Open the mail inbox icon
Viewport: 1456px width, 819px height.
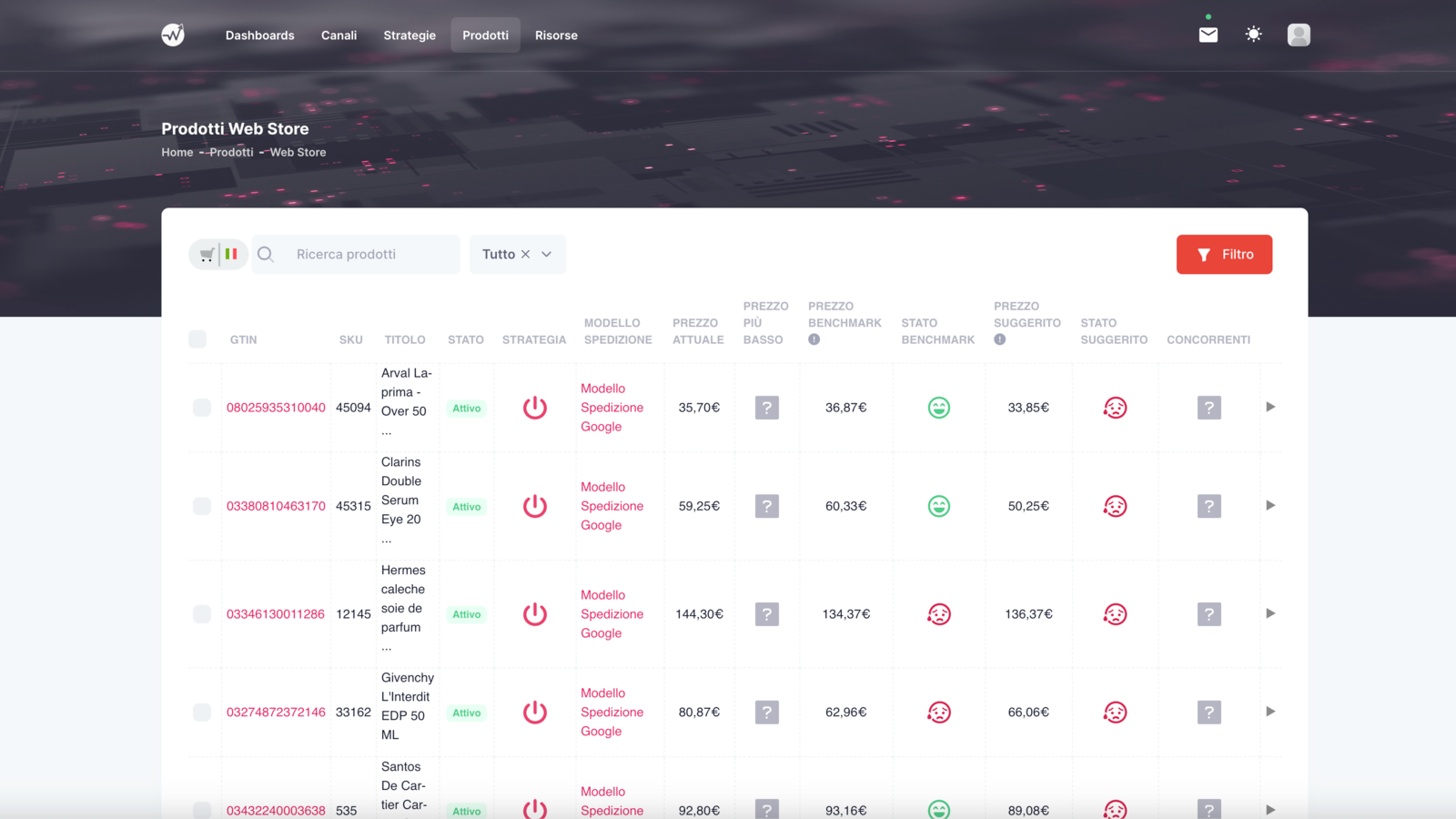tap(1208, 35)
